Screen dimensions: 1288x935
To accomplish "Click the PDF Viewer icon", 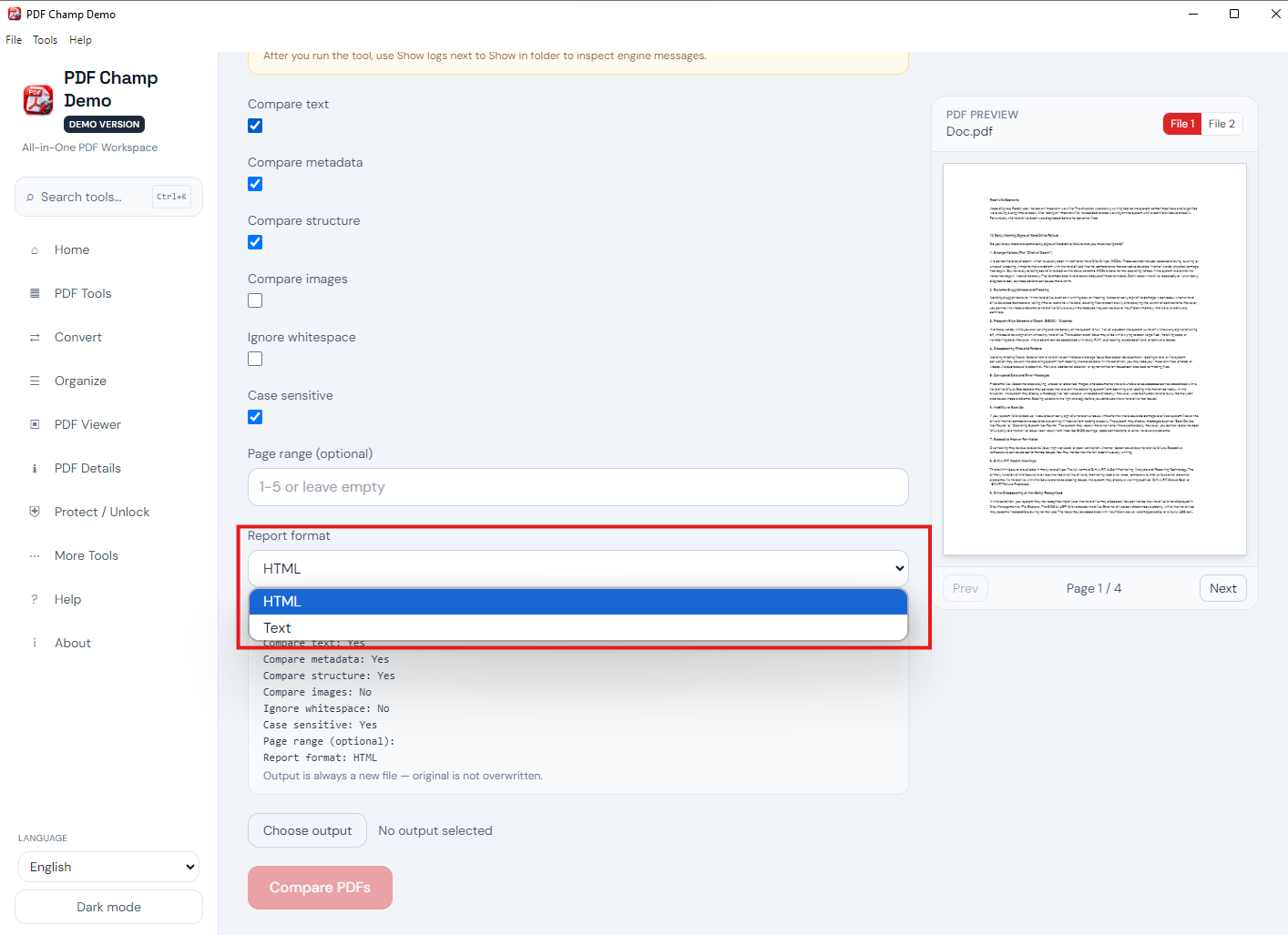I will click(35, 425).
